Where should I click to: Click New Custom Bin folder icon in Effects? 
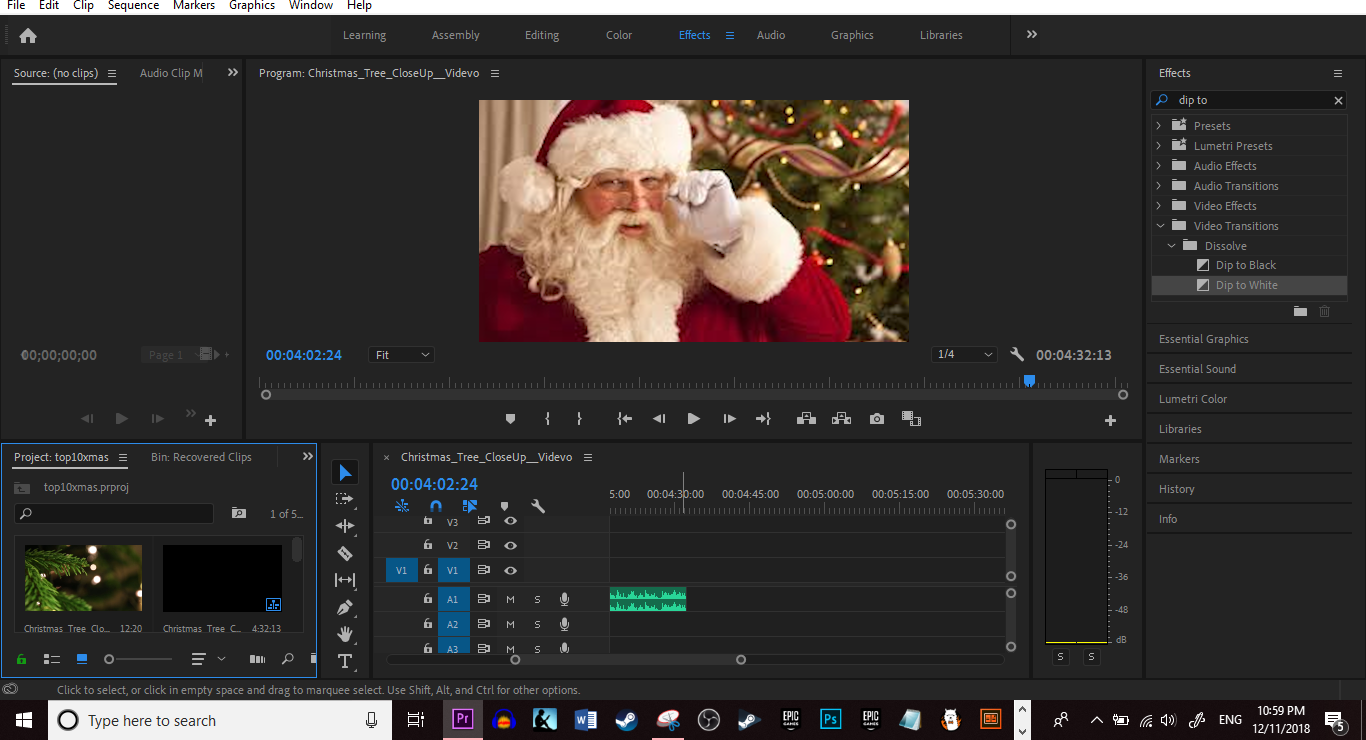click(x=1300, y=312)
